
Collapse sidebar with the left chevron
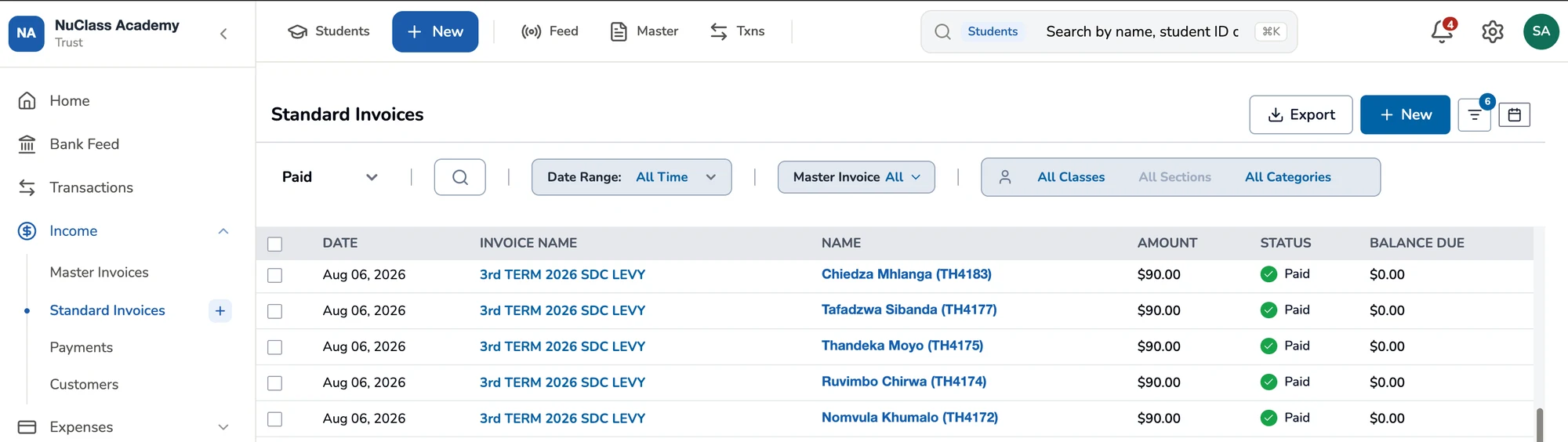tap(223, 34)
